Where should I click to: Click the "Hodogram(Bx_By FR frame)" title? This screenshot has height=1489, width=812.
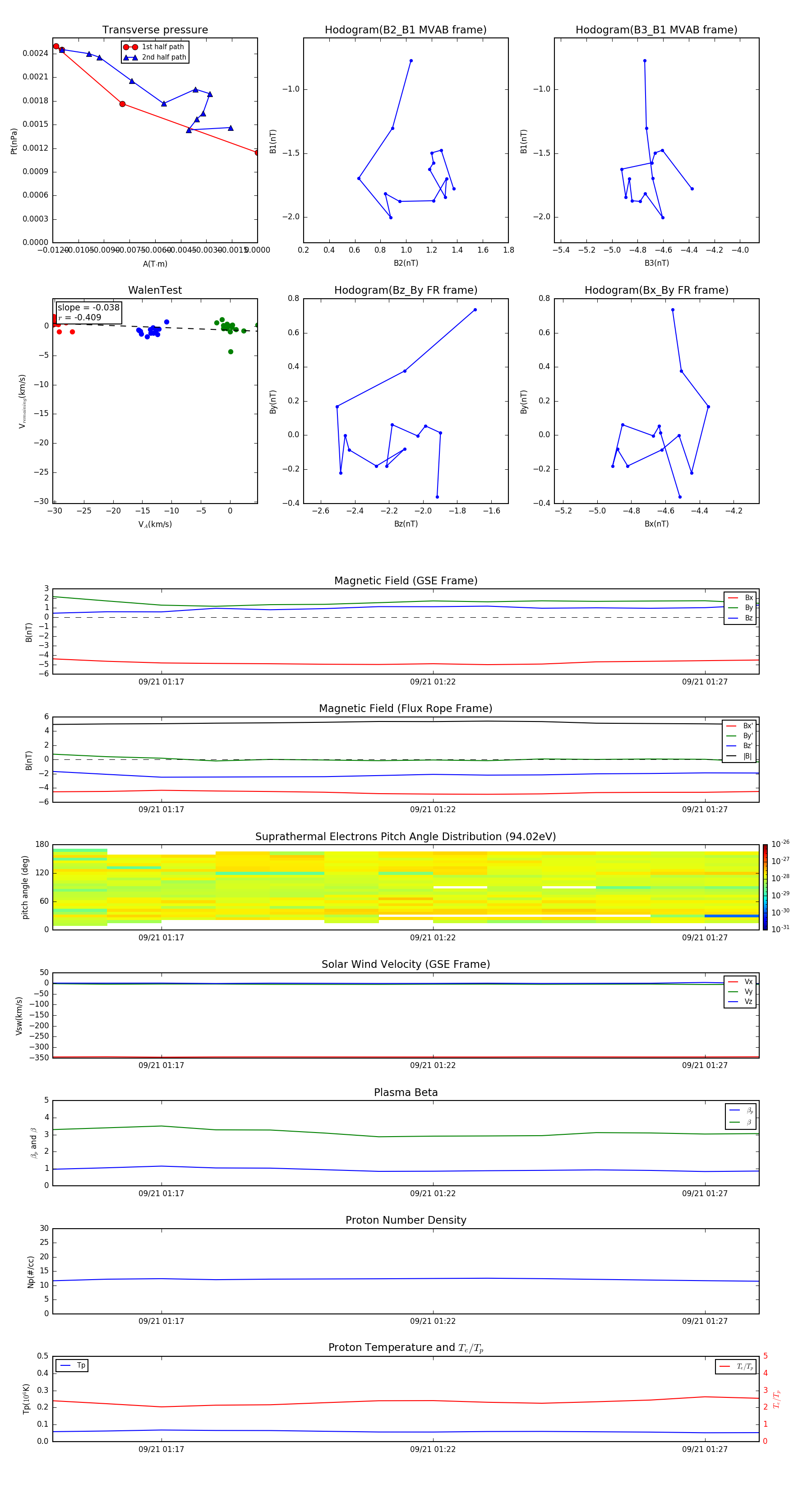[656, 290]
